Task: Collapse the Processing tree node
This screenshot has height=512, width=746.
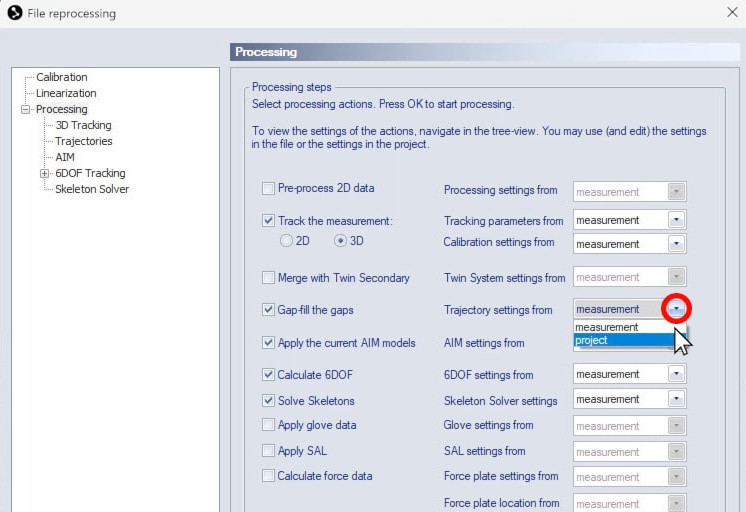Action: pos(25,109)
